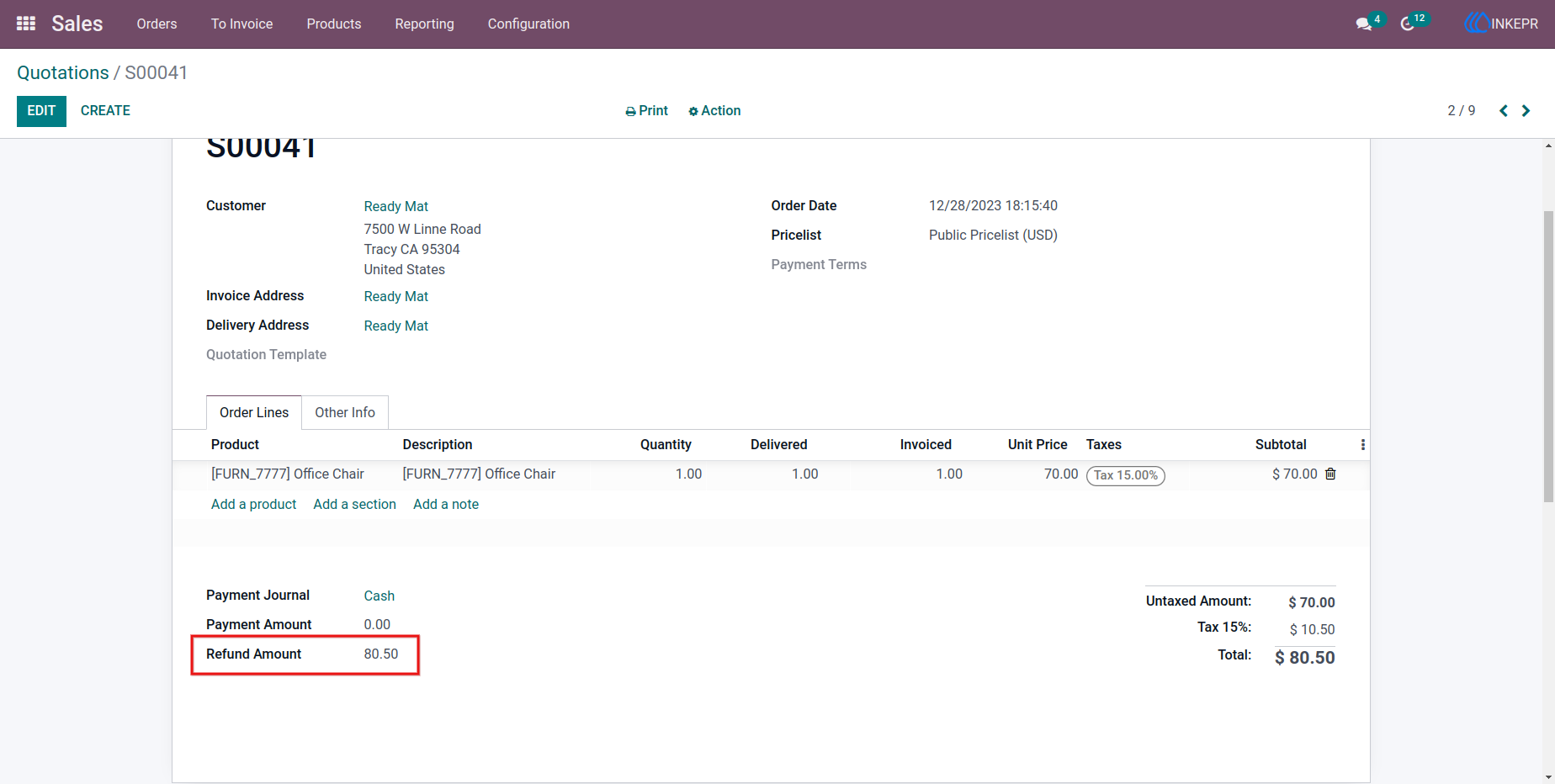Viewport: 1555px width, 784px height.
Task: Open the activities clock icon
Action: [1407, 24]
